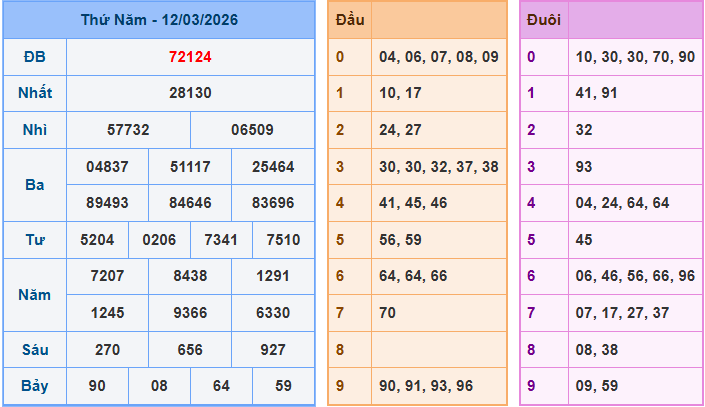This screenshot has height=407, width=705.
Task: Click second prize number 06509
Action: (252, 130)
